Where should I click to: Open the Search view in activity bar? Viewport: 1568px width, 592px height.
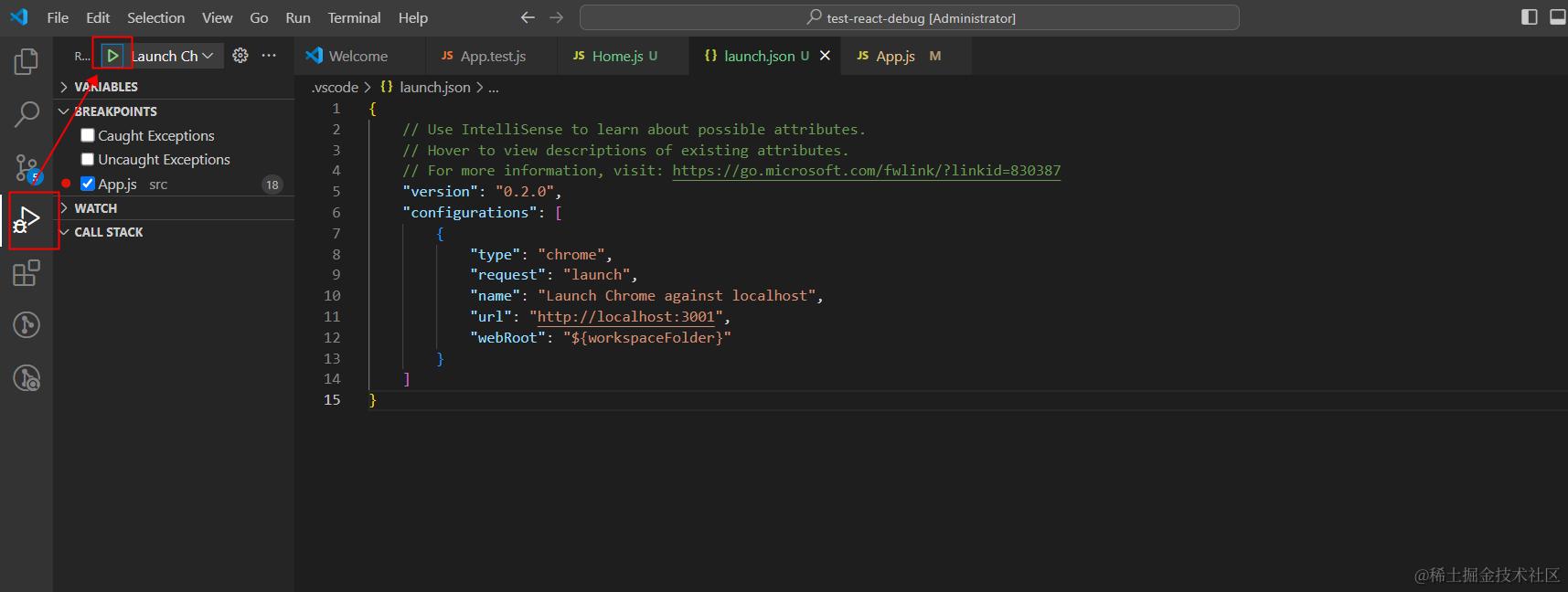point(26,115)
